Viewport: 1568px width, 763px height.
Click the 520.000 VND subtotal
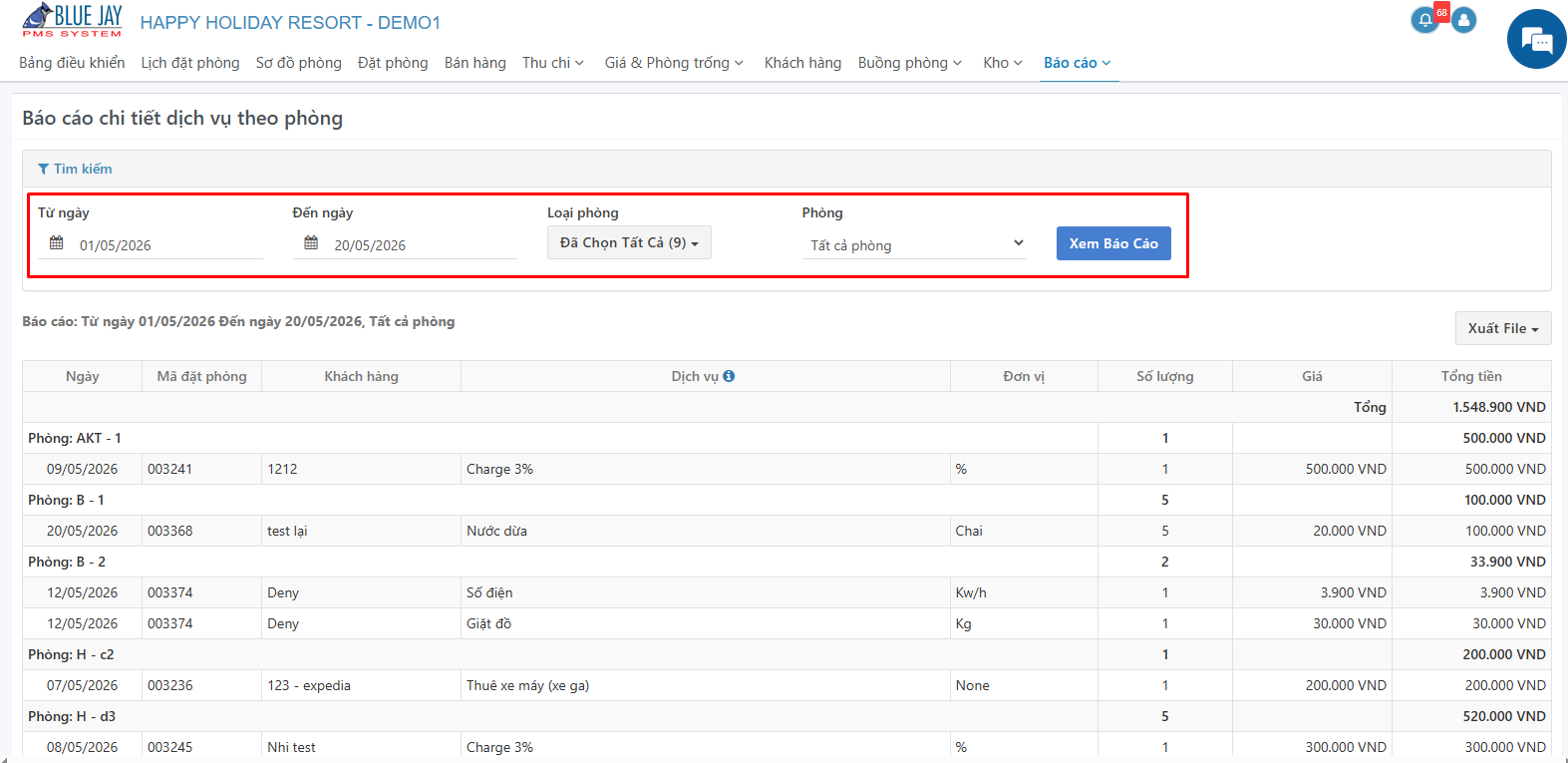[1504, 716]
